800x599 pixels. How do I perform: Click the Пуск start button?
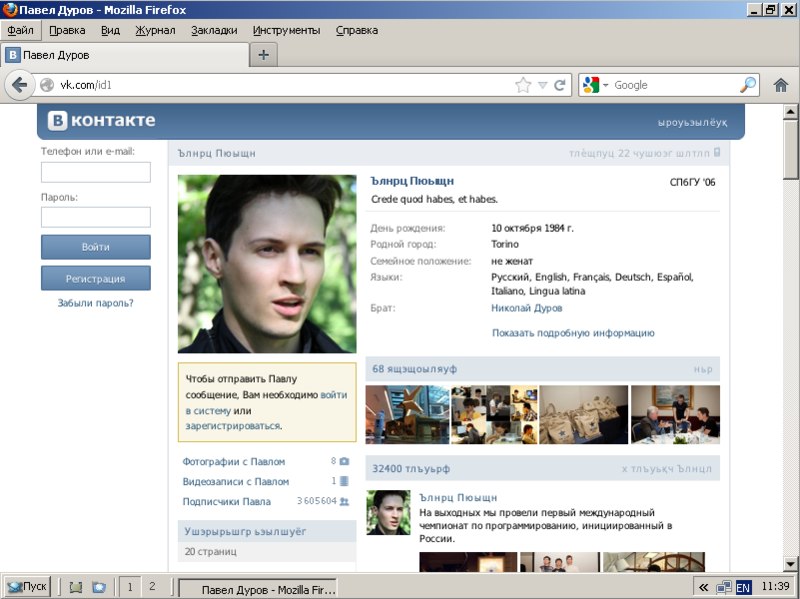click(x=28, y=587)
